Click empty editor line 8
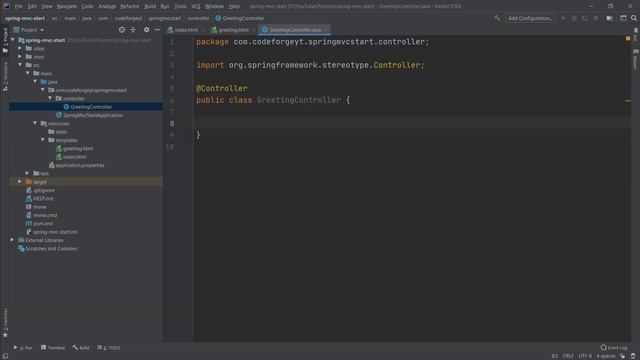 point(412,123)
